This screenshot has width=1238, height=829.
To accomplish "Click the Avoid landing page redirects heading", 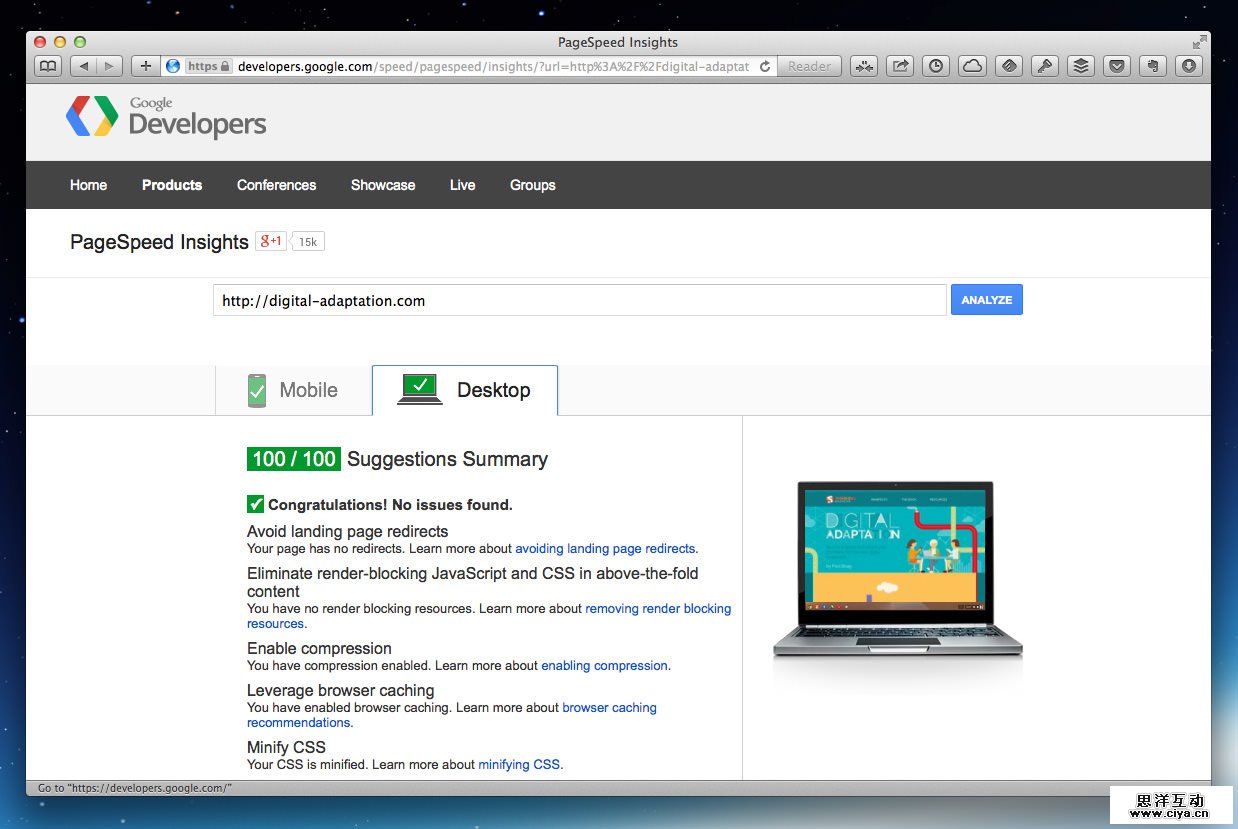I will (x=347, y=532).
